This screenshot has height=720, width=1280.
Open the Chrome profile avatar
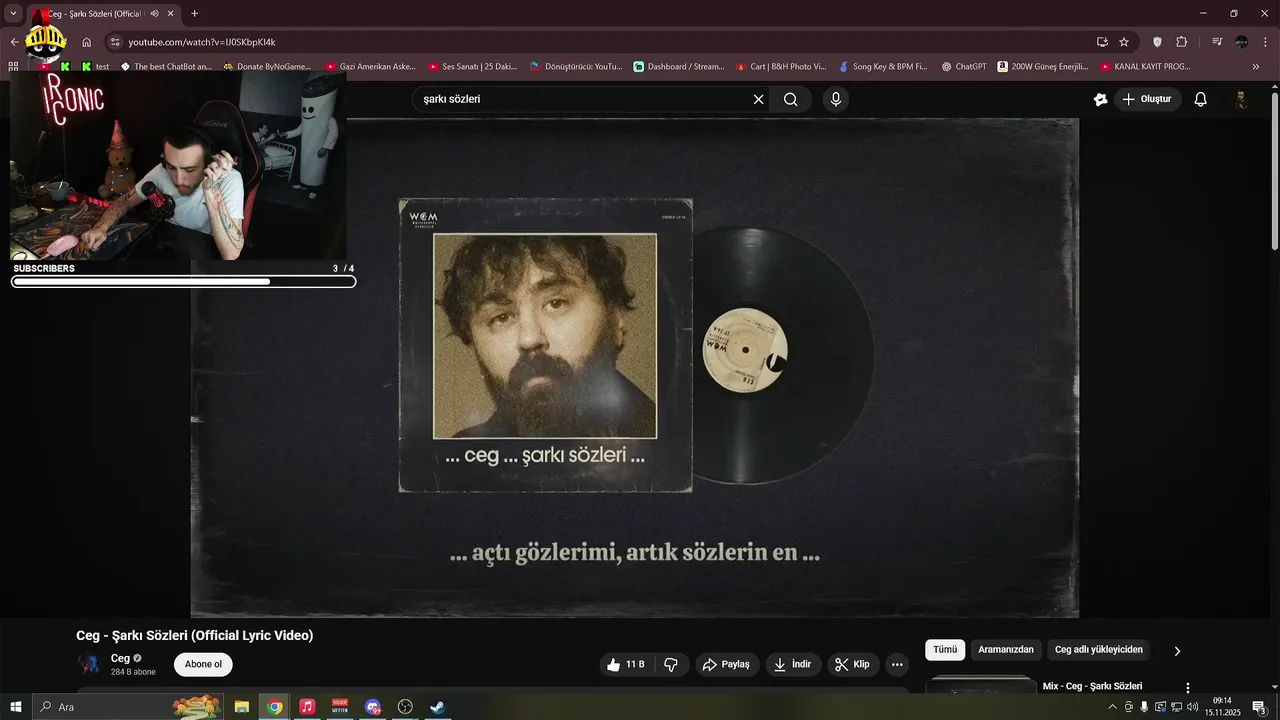1241,42
